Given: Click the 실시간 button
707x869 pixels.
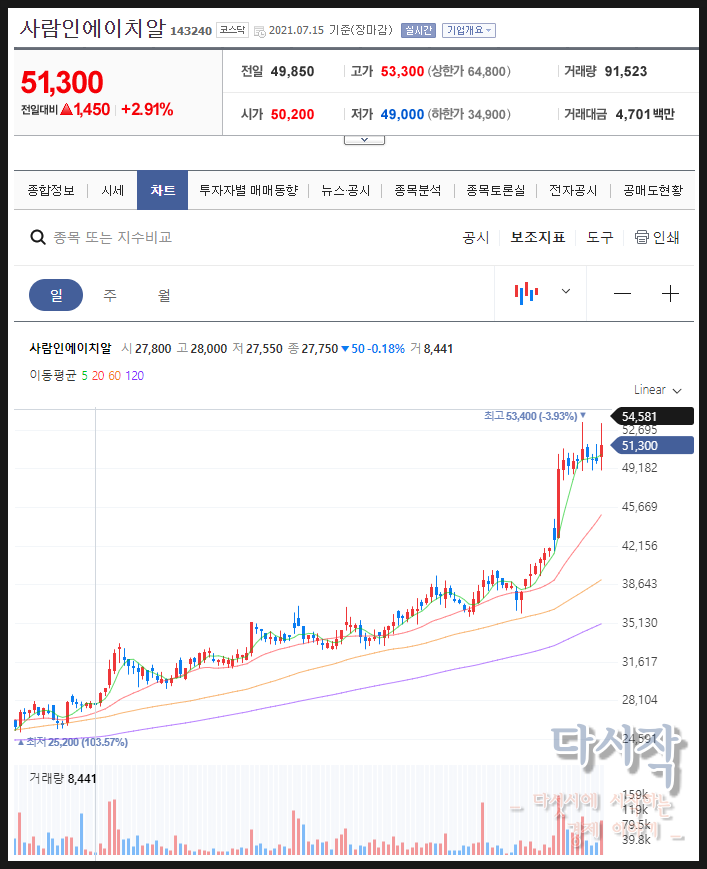Looking at the screenshot, I should pyautogui.click(x=418, y=30).
